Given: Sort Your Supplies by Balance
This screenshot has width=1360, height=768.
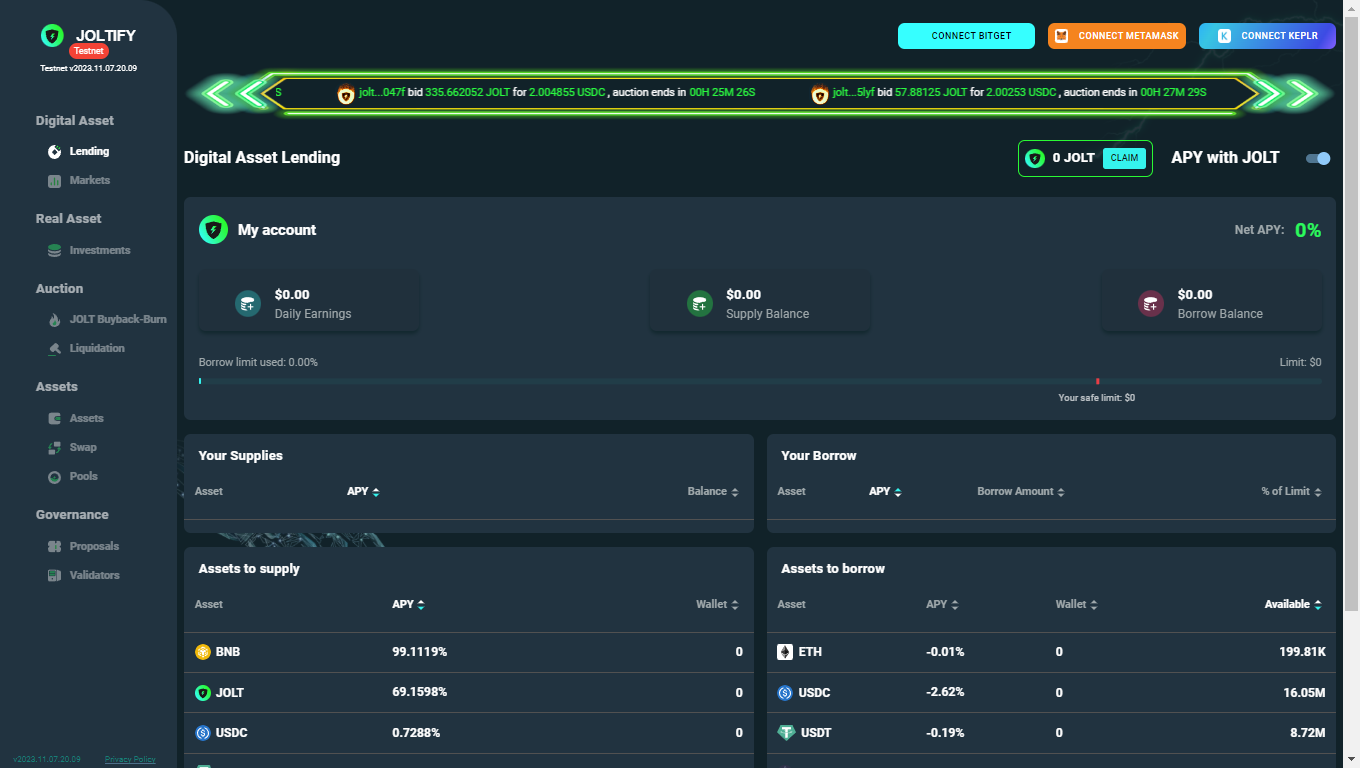Looking at the screenshot, I should (713, 492).
